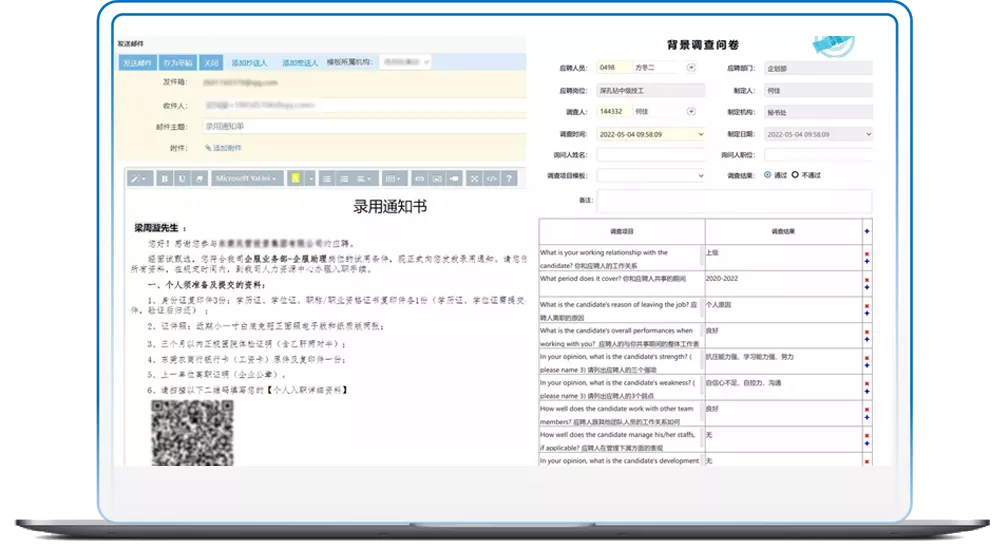Click the 询问人姓名 input field

pyautogui.click(x=651, y=155)
